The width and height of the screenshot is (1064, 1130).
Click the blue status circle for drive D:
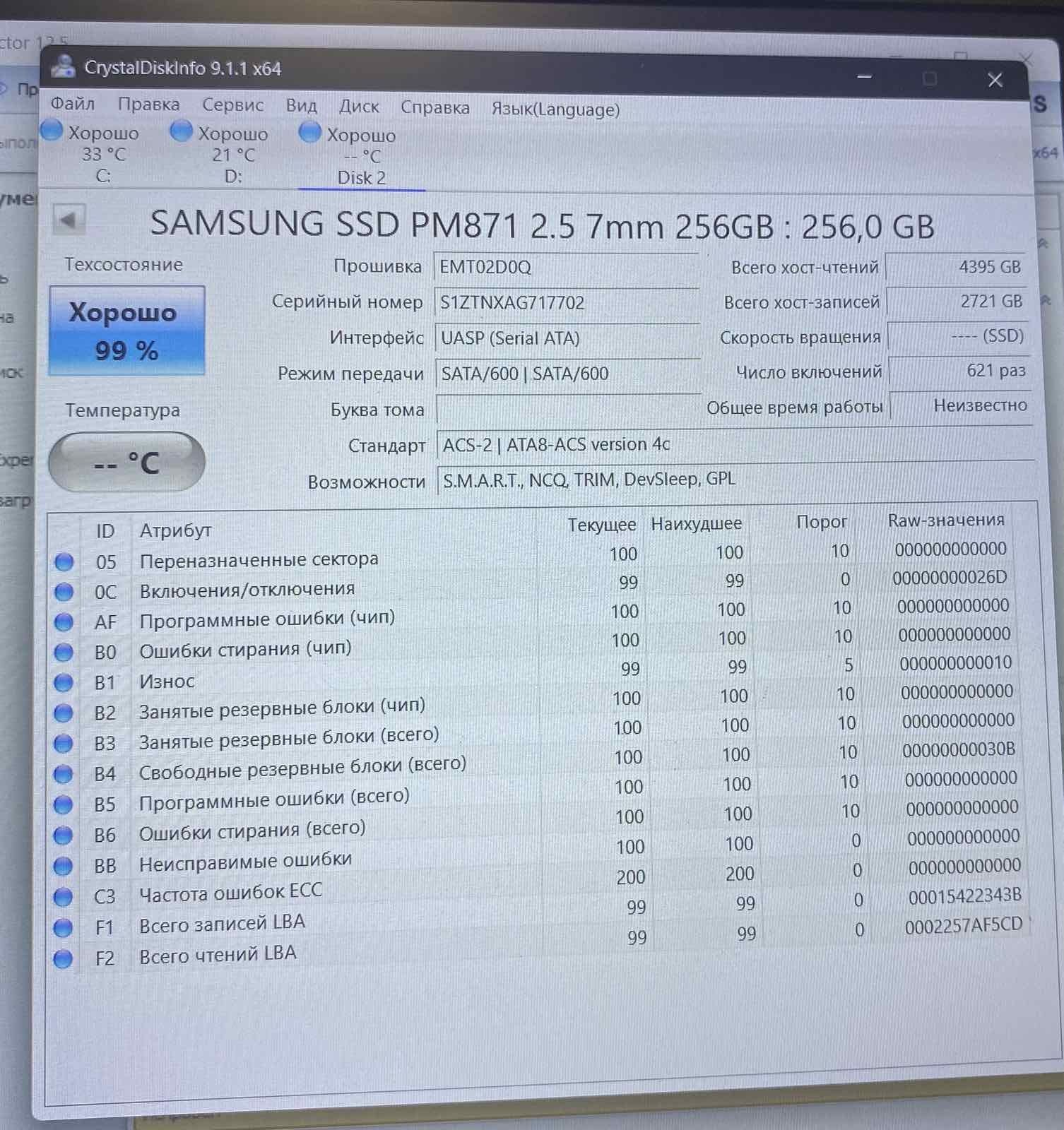tap(182, 131)
